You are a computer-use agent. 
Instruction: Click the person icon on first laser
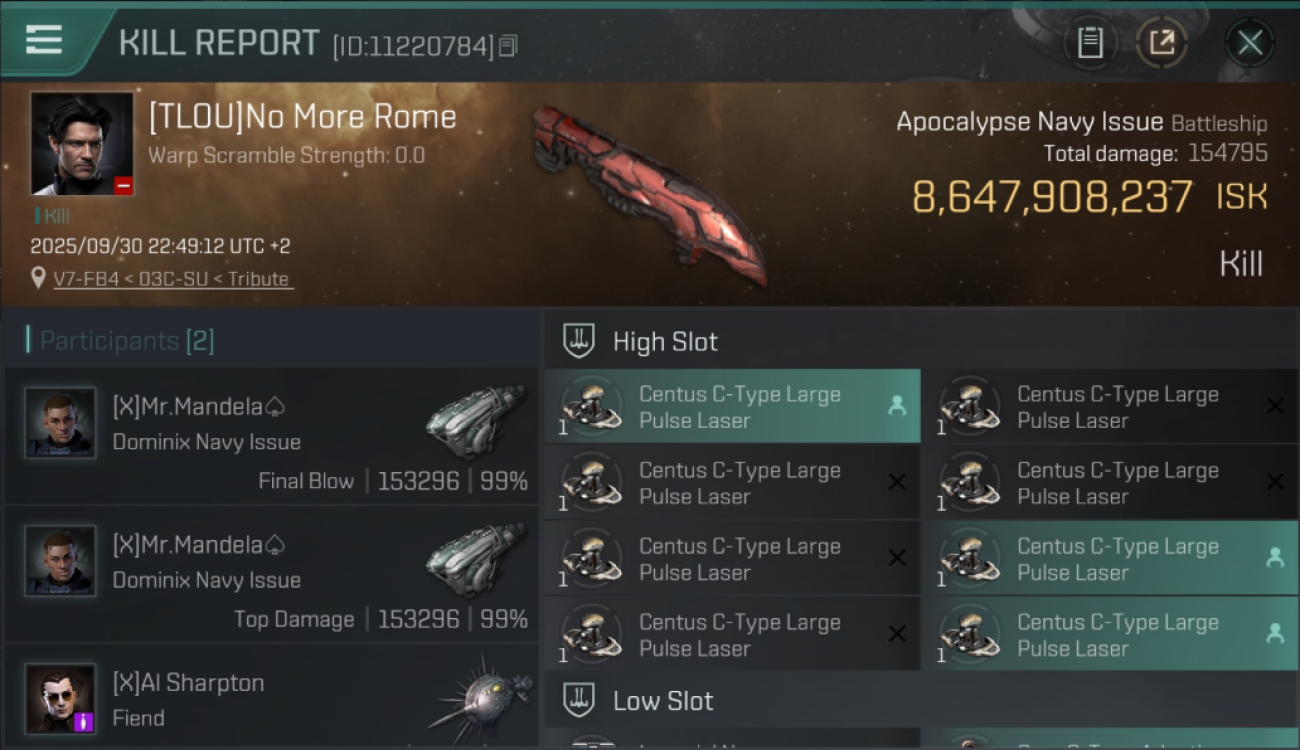[x=896, y=406]
